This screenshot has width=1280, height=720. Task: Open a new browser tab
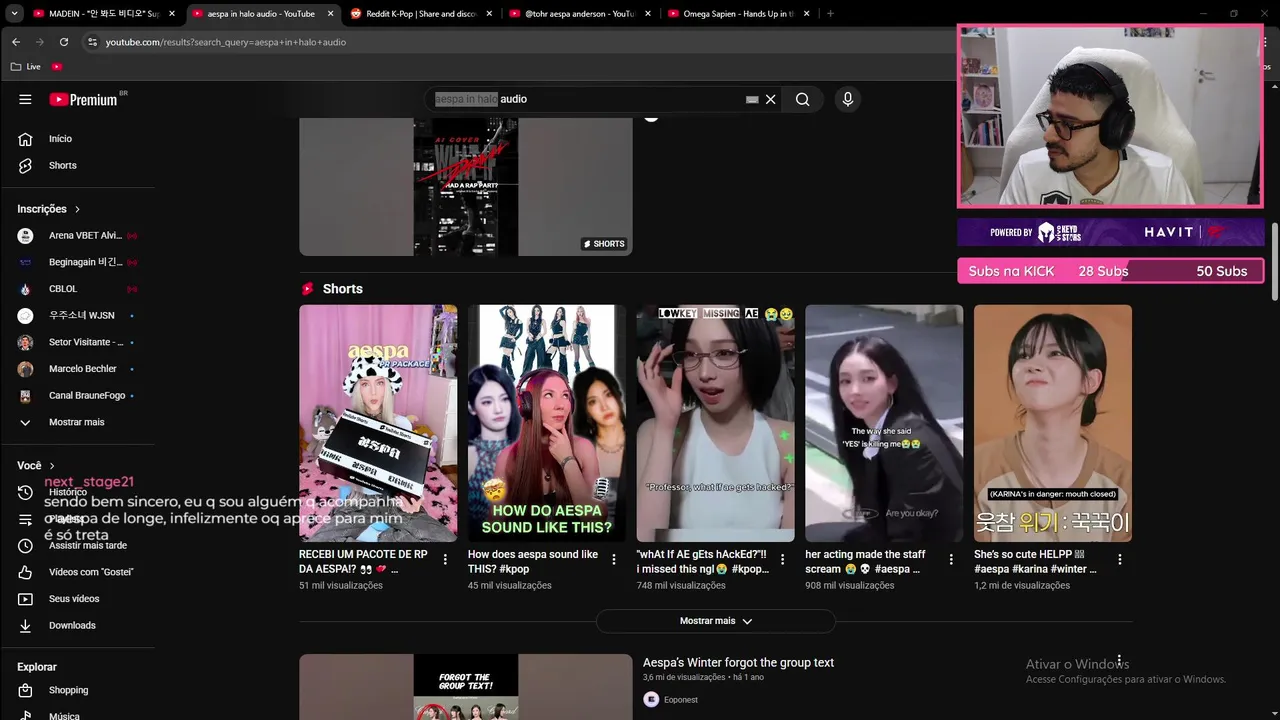pyautogui.click(x=830, y=14)
